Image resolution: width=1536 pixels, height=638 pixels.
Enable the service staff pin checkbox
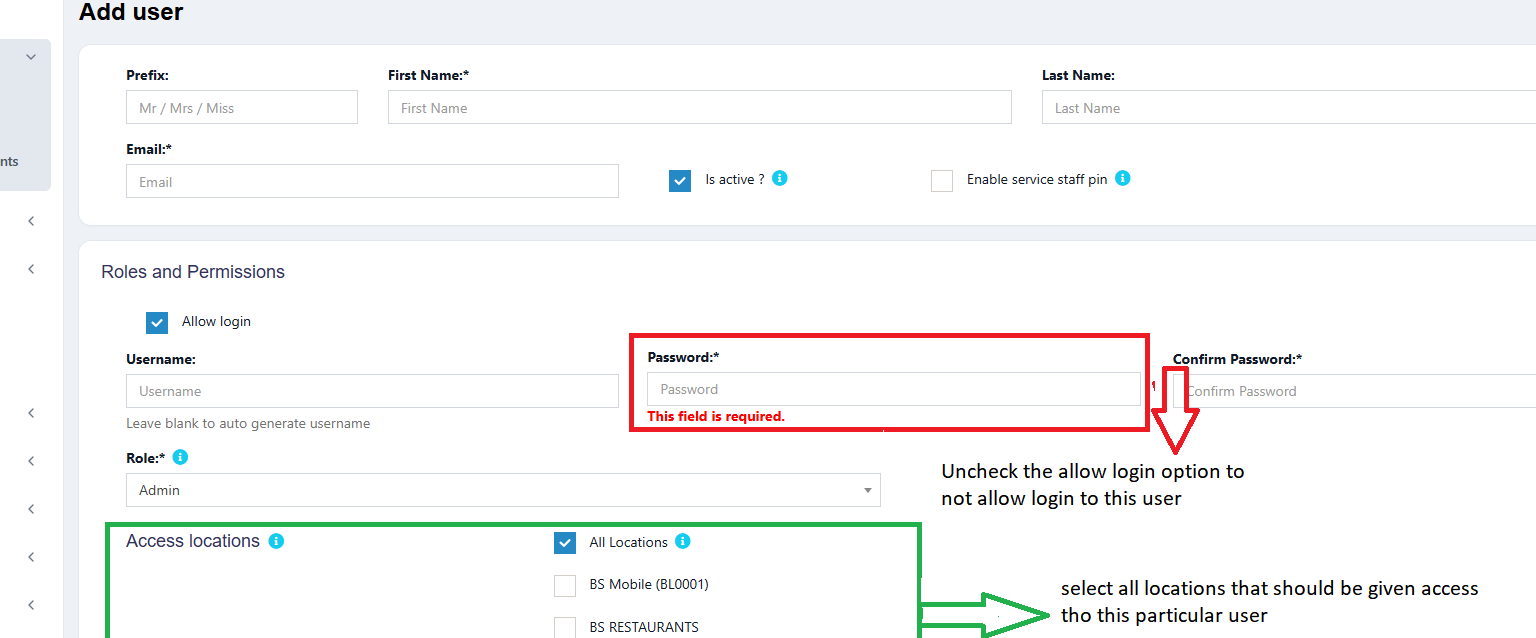(942, 181)
